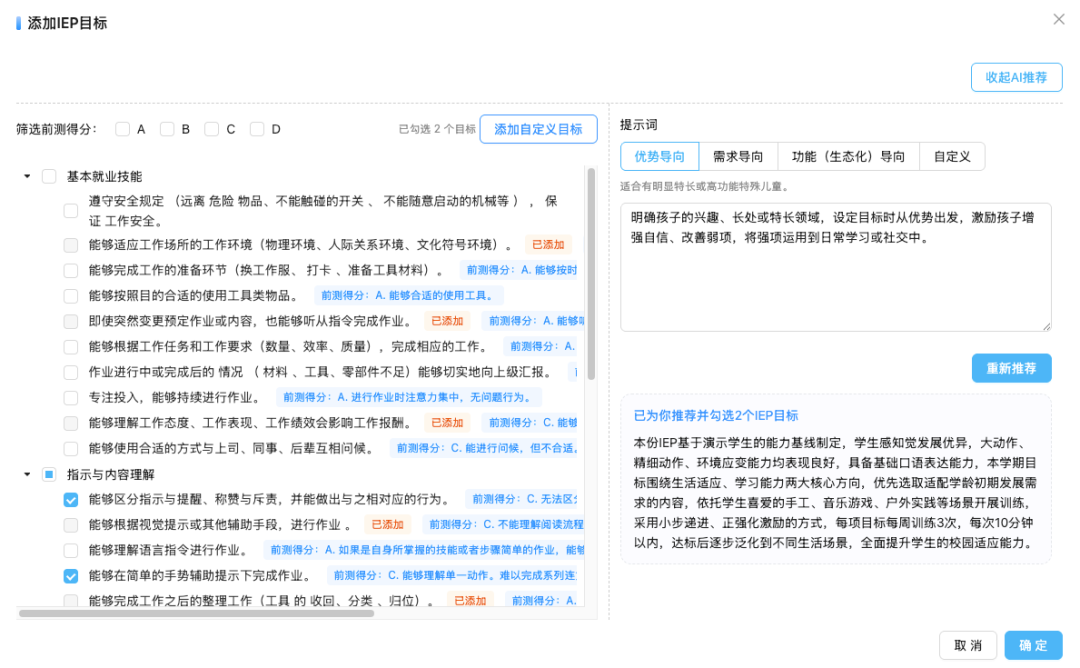Close the 添加IEP目标 dialog
Viewport: 1080px width, 668px height.
[1059, 19]
